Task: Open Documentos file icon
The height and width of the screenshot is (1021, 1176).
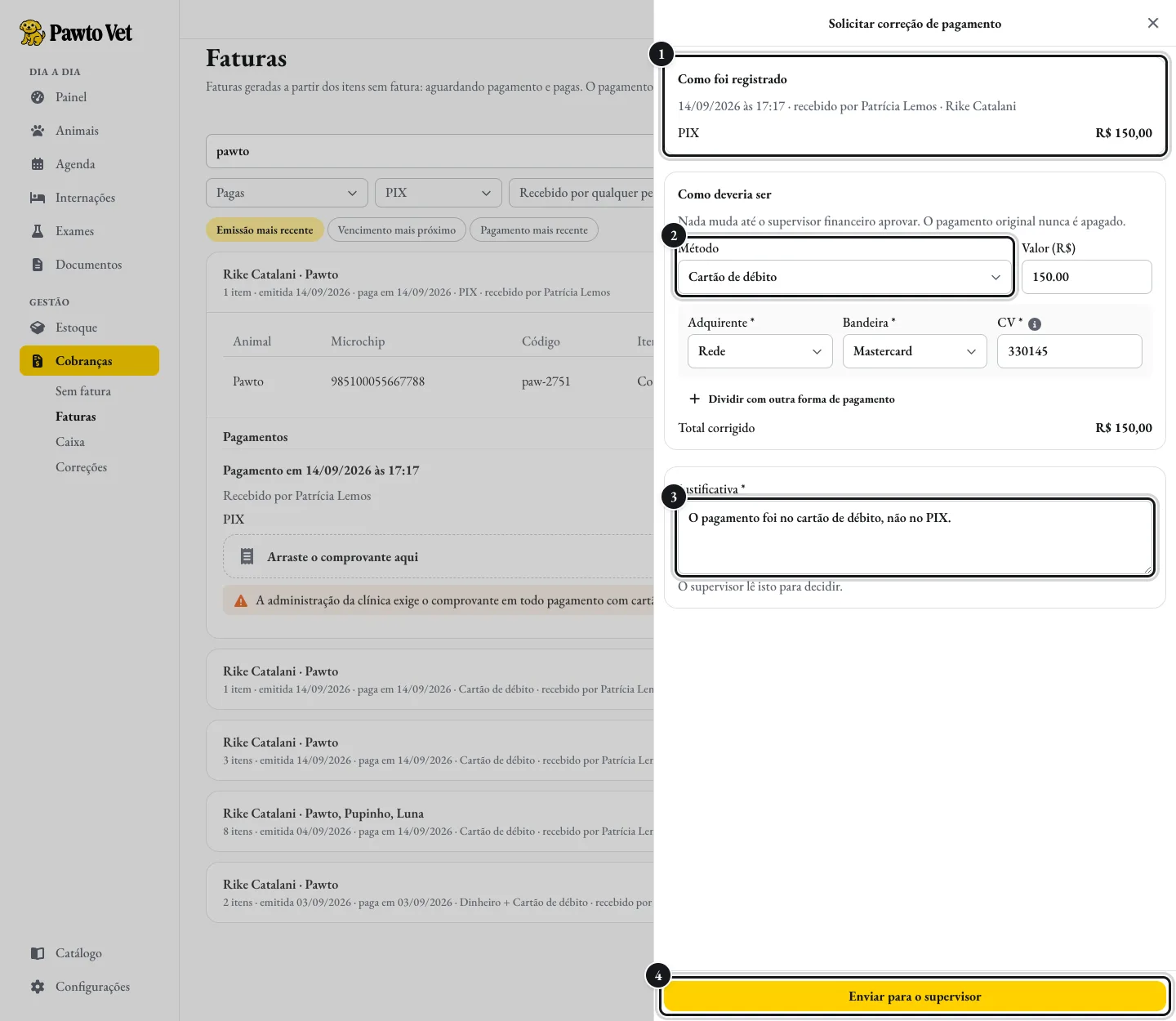Action: coord(38,265)
